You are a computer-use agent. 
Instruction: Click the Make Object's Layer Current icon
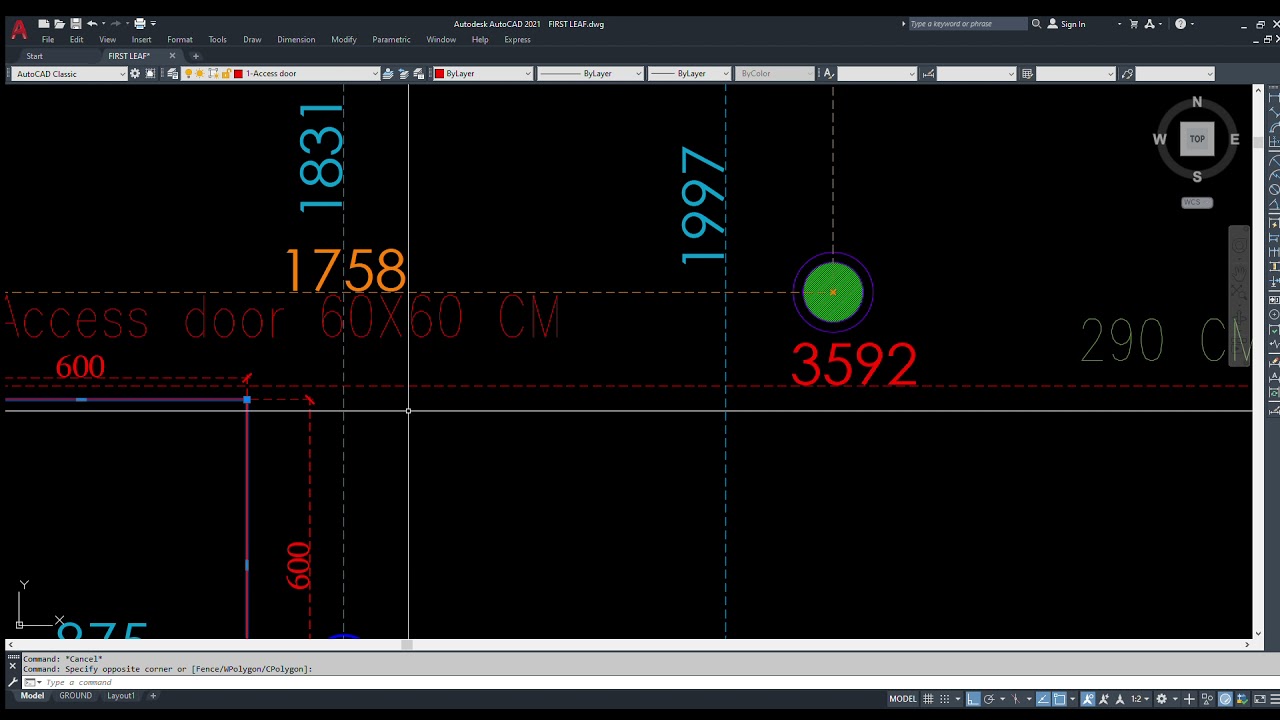point(388,73)
